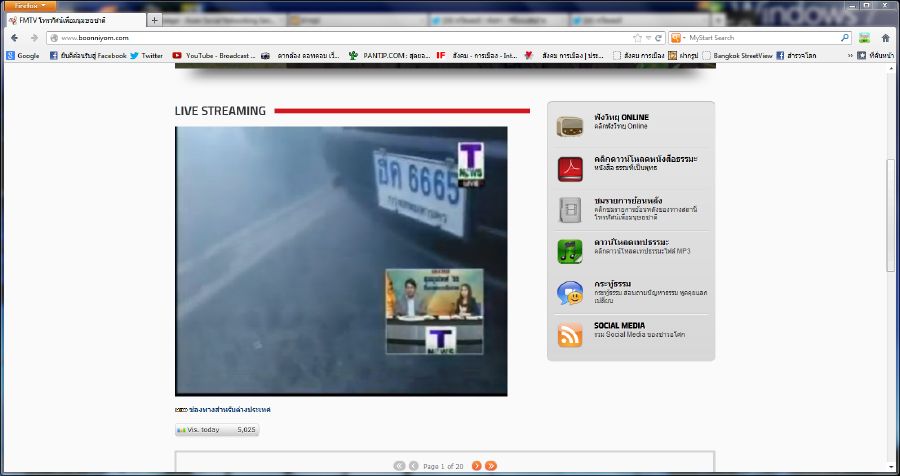900x476 pixels.
Task: Click the red PDF book download icon
Action: [570, 169]
